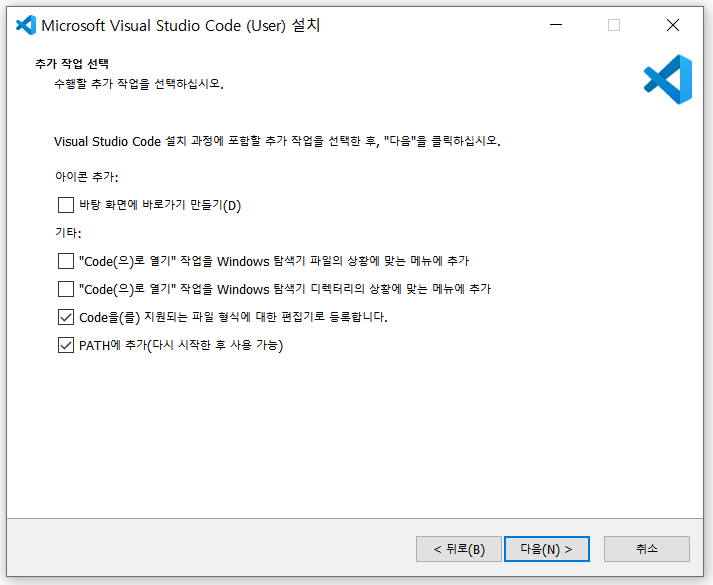The image size is (713, 585).
Task: Close the installer window
Action: click(673, 25)
